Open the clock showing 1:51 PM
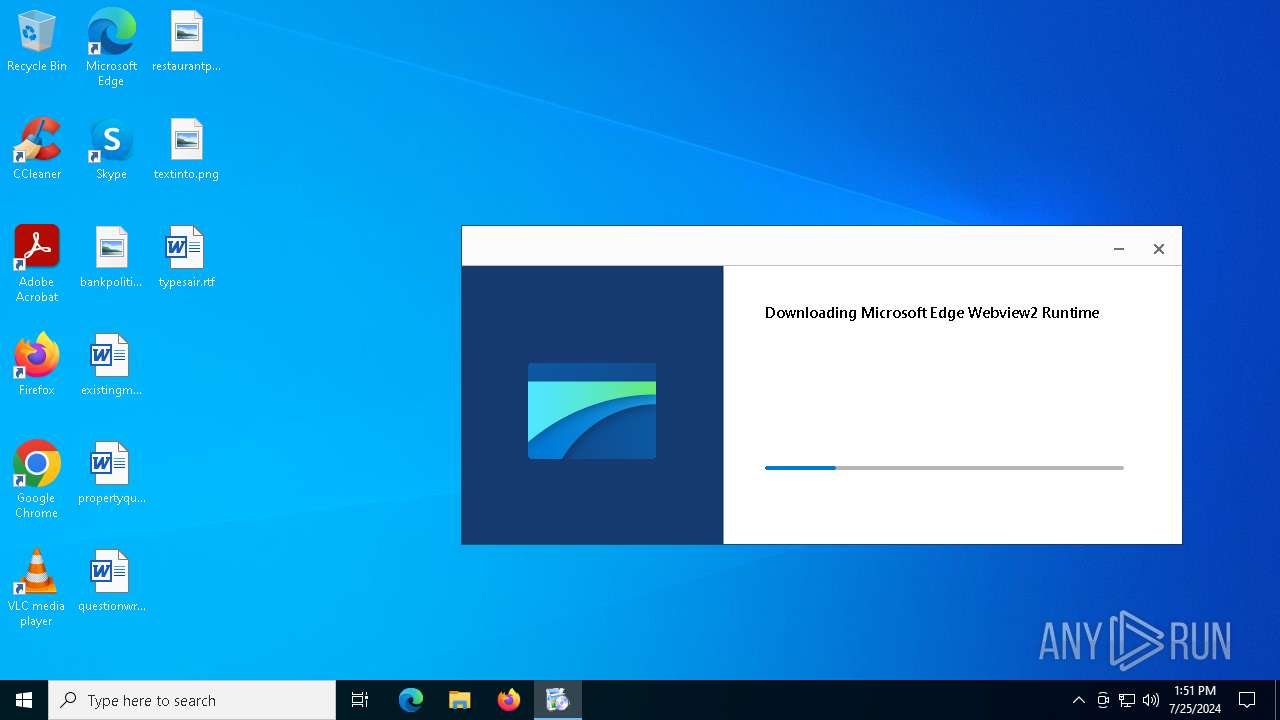The height and width of the screenshot is (720, 1280). [1196, 700]
